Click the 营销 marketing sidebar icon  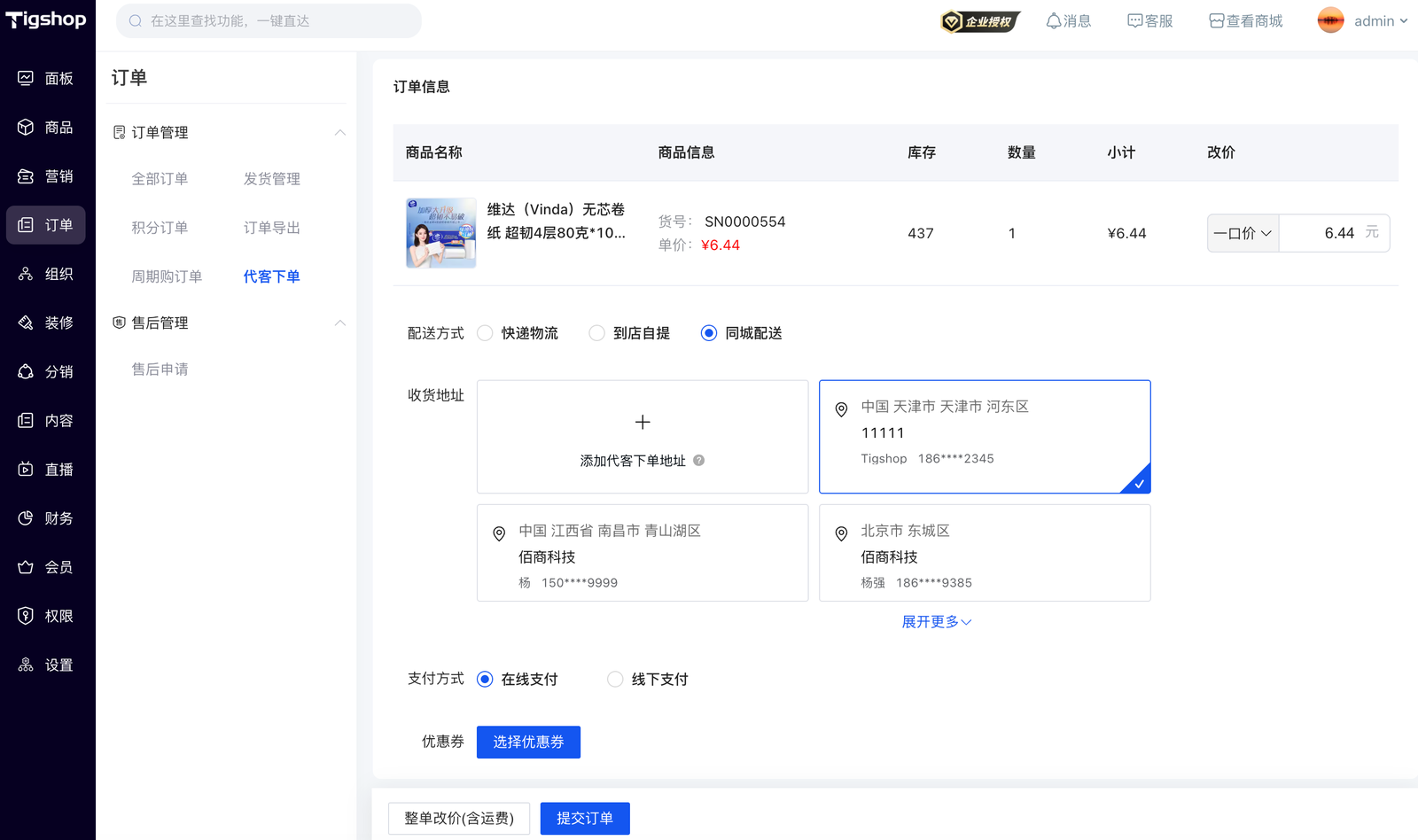tap(26, 176)
